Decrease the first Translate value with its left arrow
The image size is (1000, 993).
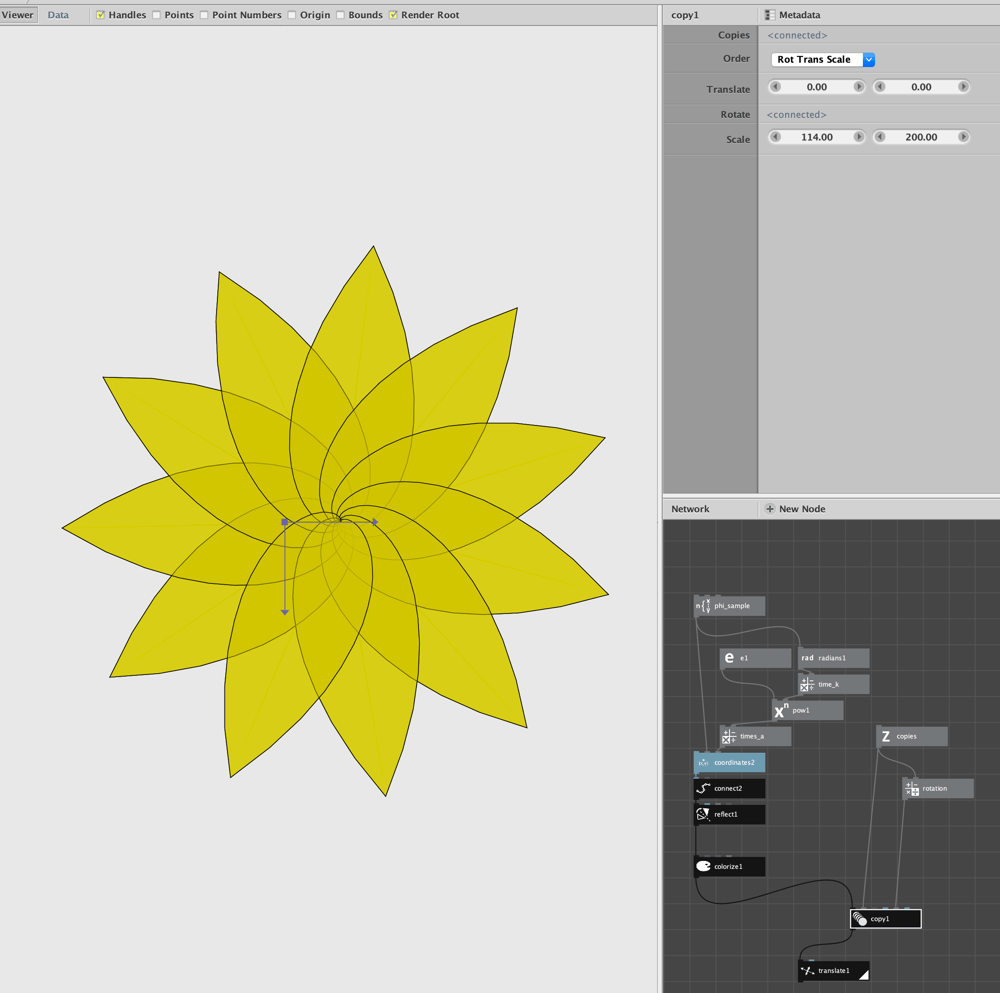[776, 87]
